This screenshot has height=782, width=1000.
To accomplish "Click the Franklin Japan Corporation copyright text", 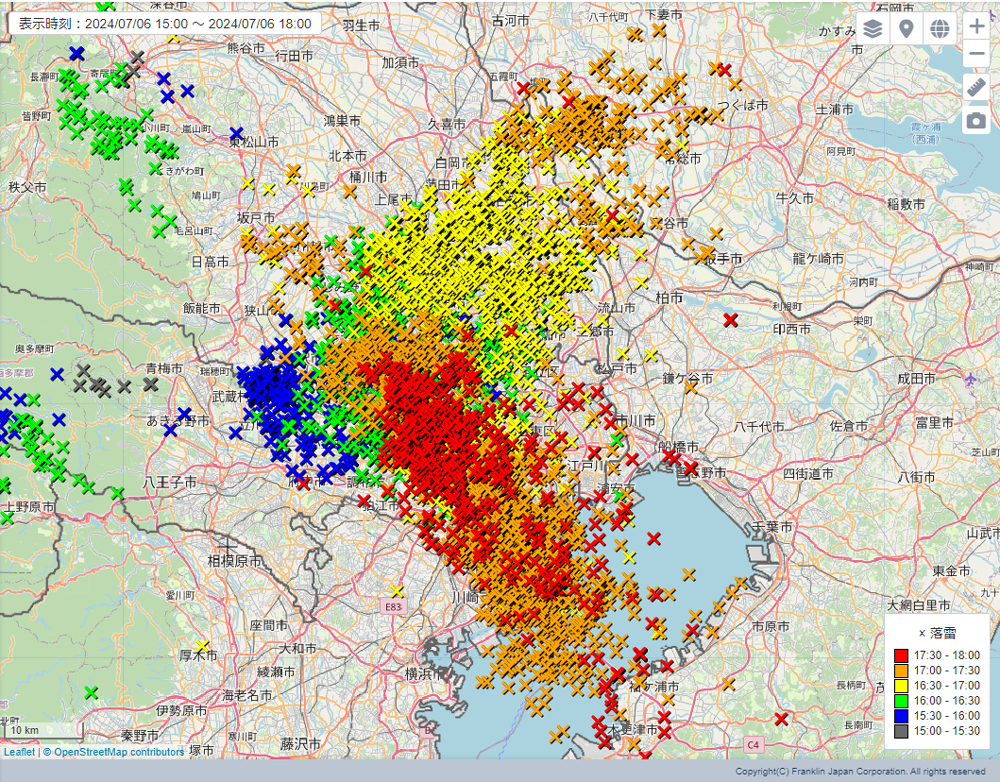I will point(860,772).
